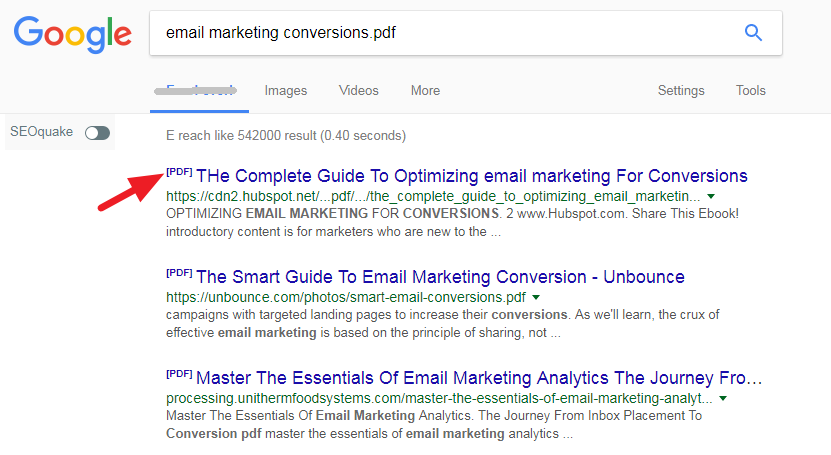Image resolution: width=831 pixels, height=455 pixels.
Task: Open the search Tools option
Action: pyautogui.click(x=750, y=91)
